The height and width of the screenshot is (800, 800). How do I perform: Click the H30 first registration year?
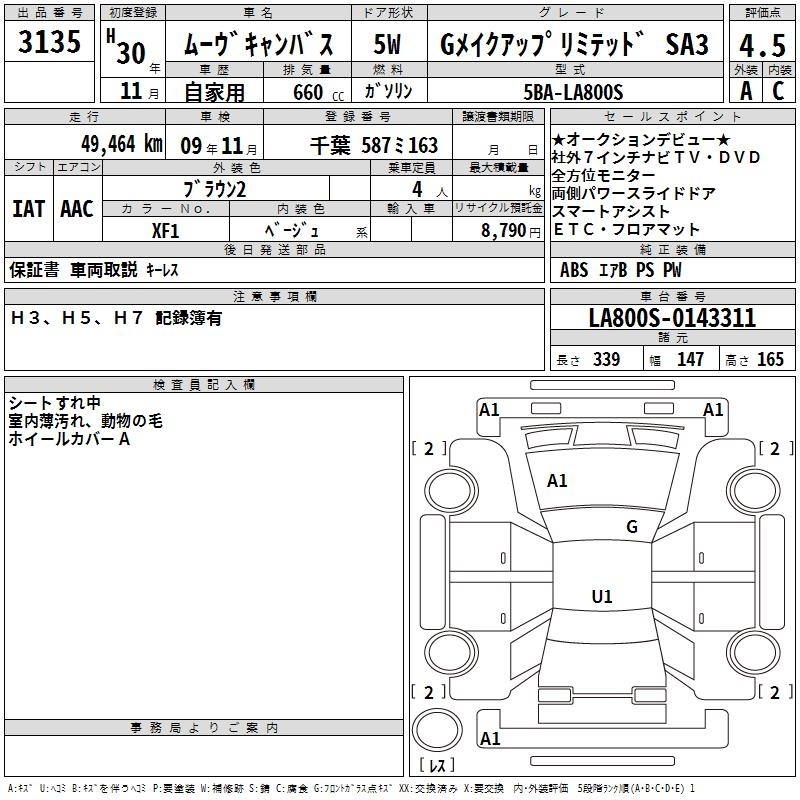point(126,47)
